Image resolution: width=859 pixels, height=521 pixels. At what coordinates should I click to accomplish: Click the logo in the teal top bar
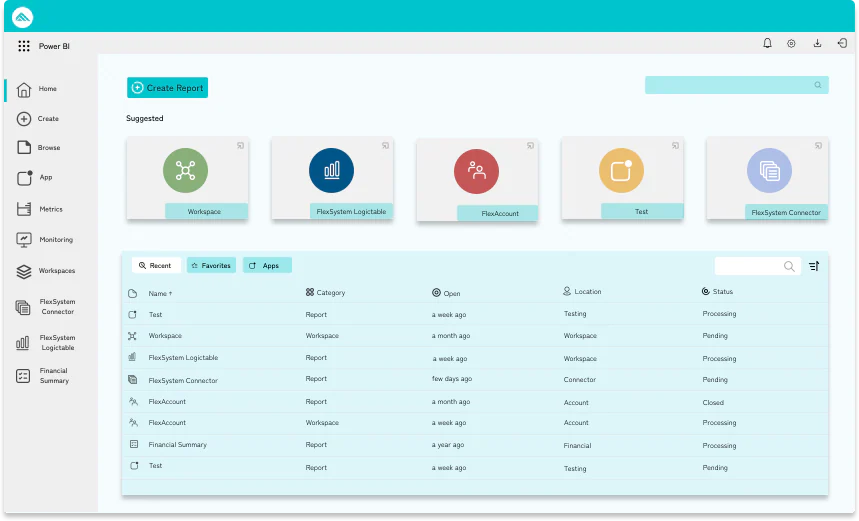point(22,17)
